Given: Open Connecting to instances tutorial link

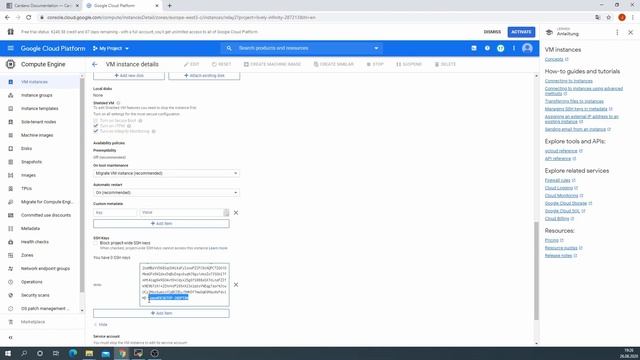Looking at the screenshot, I should pyautogui.click(x=569, y=81).
